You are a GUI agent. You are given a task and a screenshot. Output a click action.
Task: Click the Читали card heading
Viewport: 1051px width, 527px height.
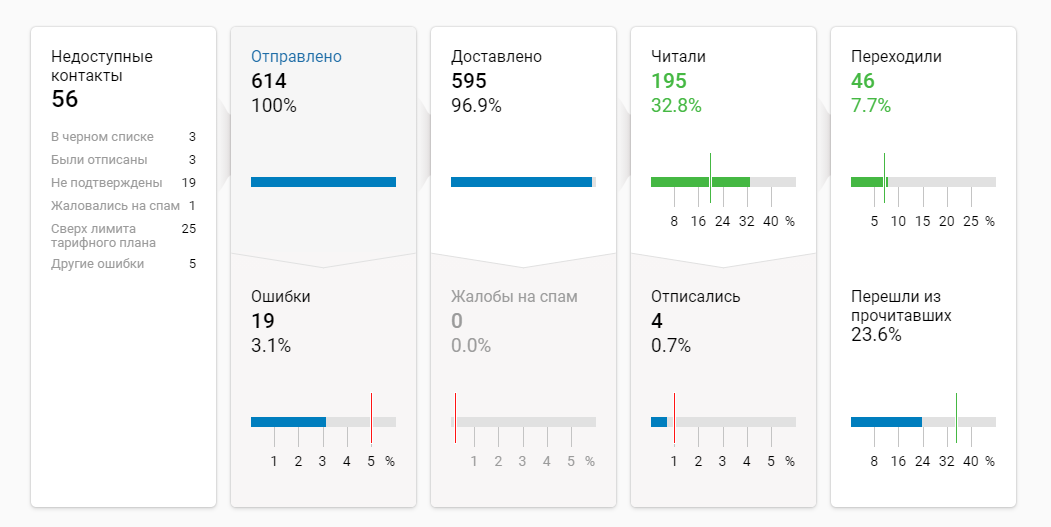click(x=678, y=57)
